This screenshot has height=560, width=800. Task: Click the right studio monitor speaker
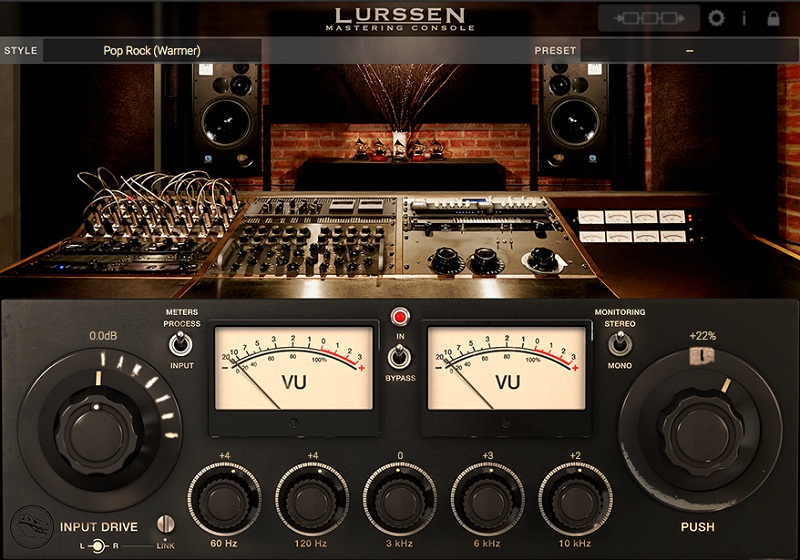[x=574, y=116]
